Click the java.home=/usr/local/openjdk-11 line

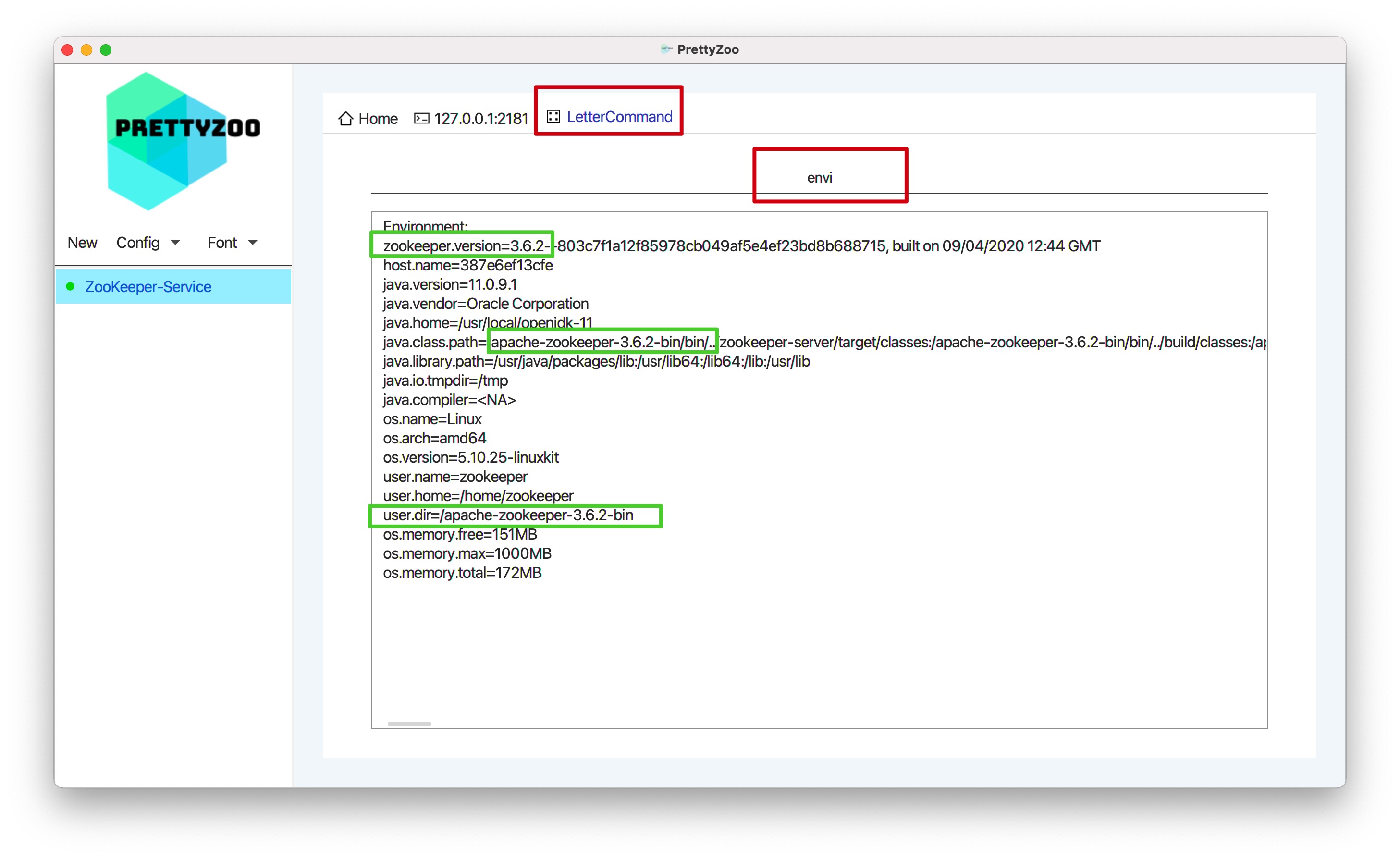[x=488, y=323]
